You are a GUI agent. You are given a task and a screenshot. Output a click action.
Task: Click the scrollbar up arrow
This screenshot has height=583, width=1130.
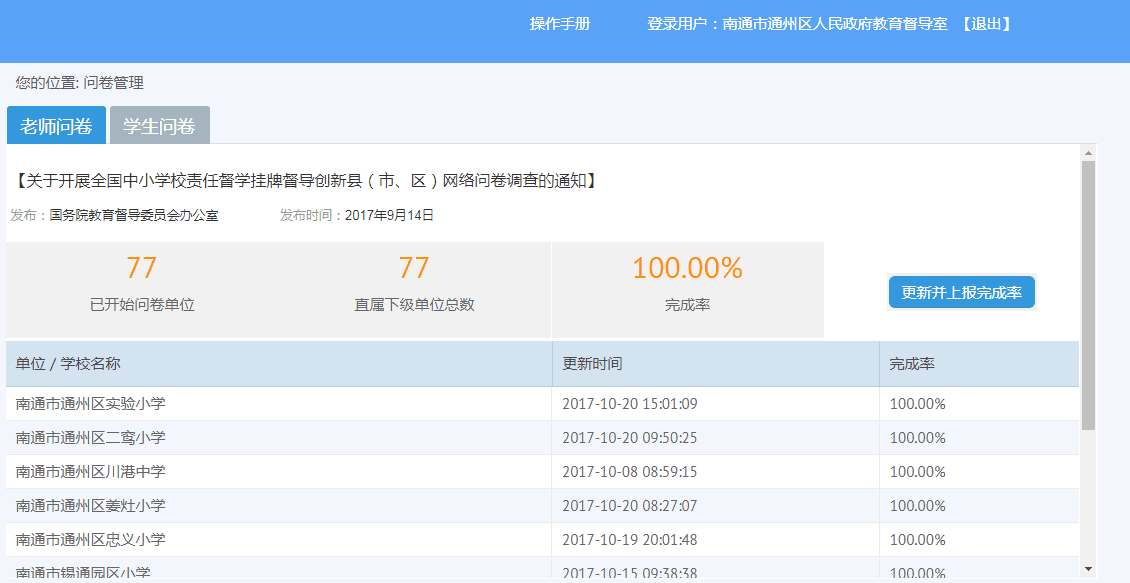[x=1088, y=153]
